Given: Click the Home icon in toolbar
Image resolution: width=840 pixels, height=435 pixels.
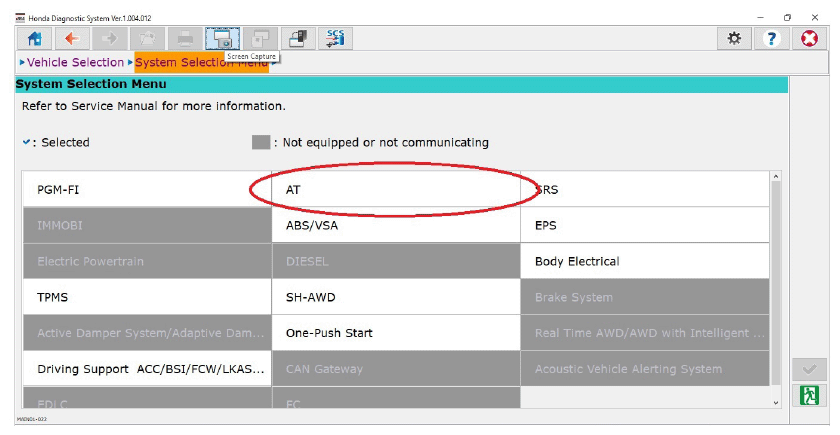Looking at the screenshot, I should coord(35,38).
